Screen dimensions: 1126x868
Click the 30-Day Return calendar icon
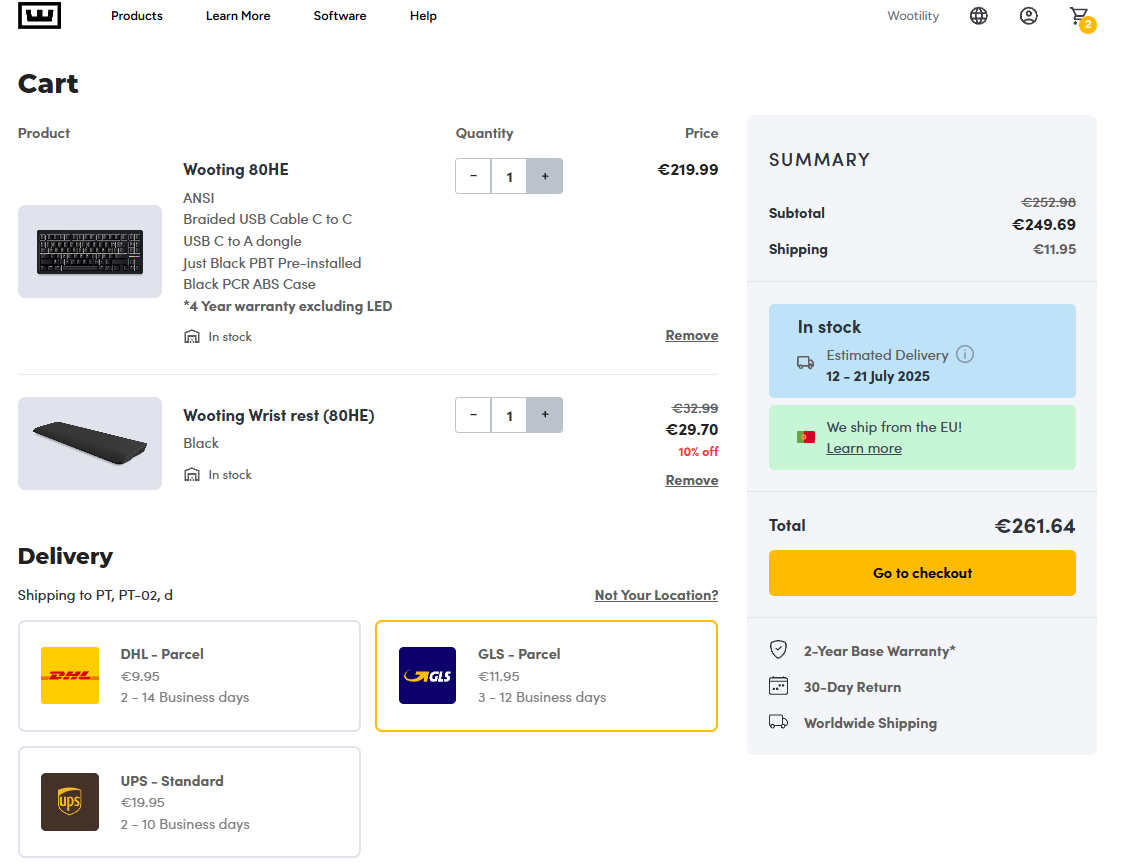(778, 686)
